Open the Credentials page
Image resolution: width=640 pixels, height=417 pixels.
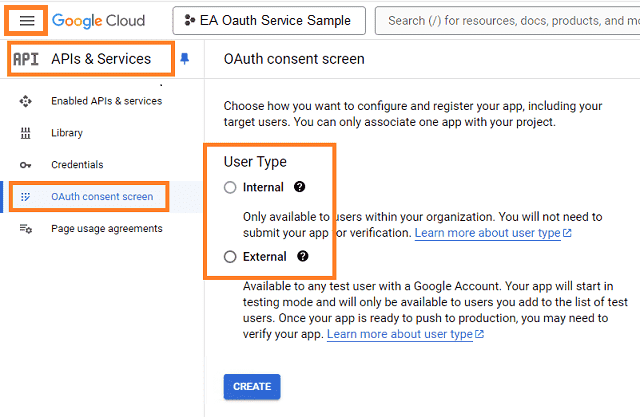77,165
